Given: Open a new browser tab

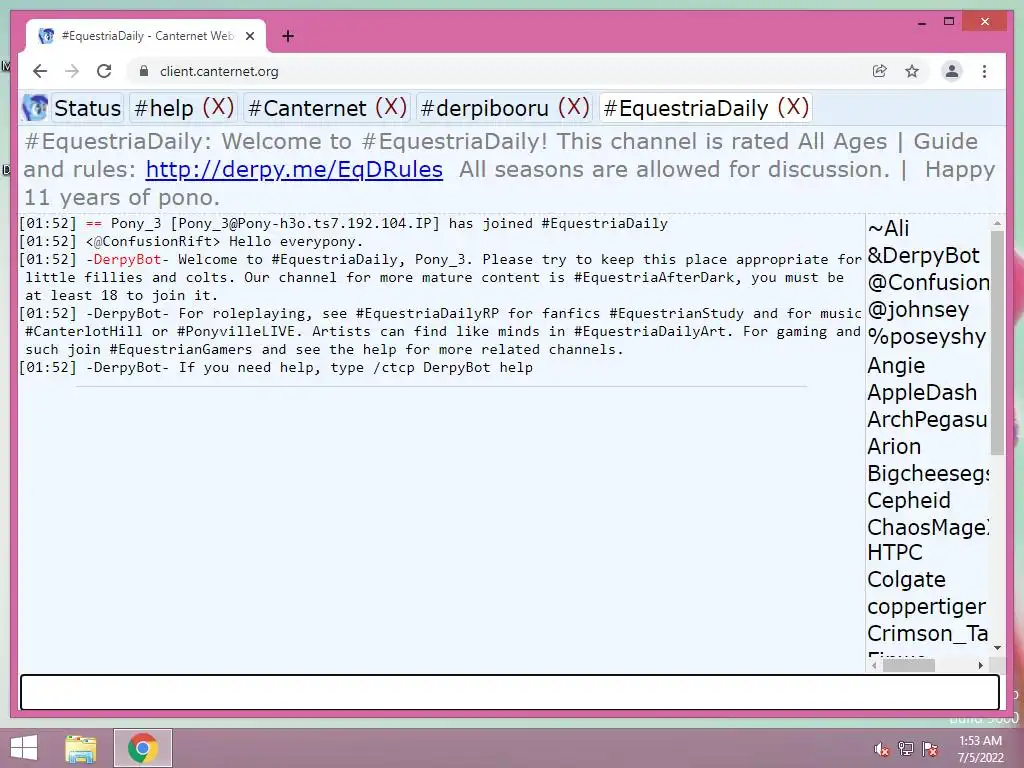Looking at the screenshot, I should [x=288, y=36].
